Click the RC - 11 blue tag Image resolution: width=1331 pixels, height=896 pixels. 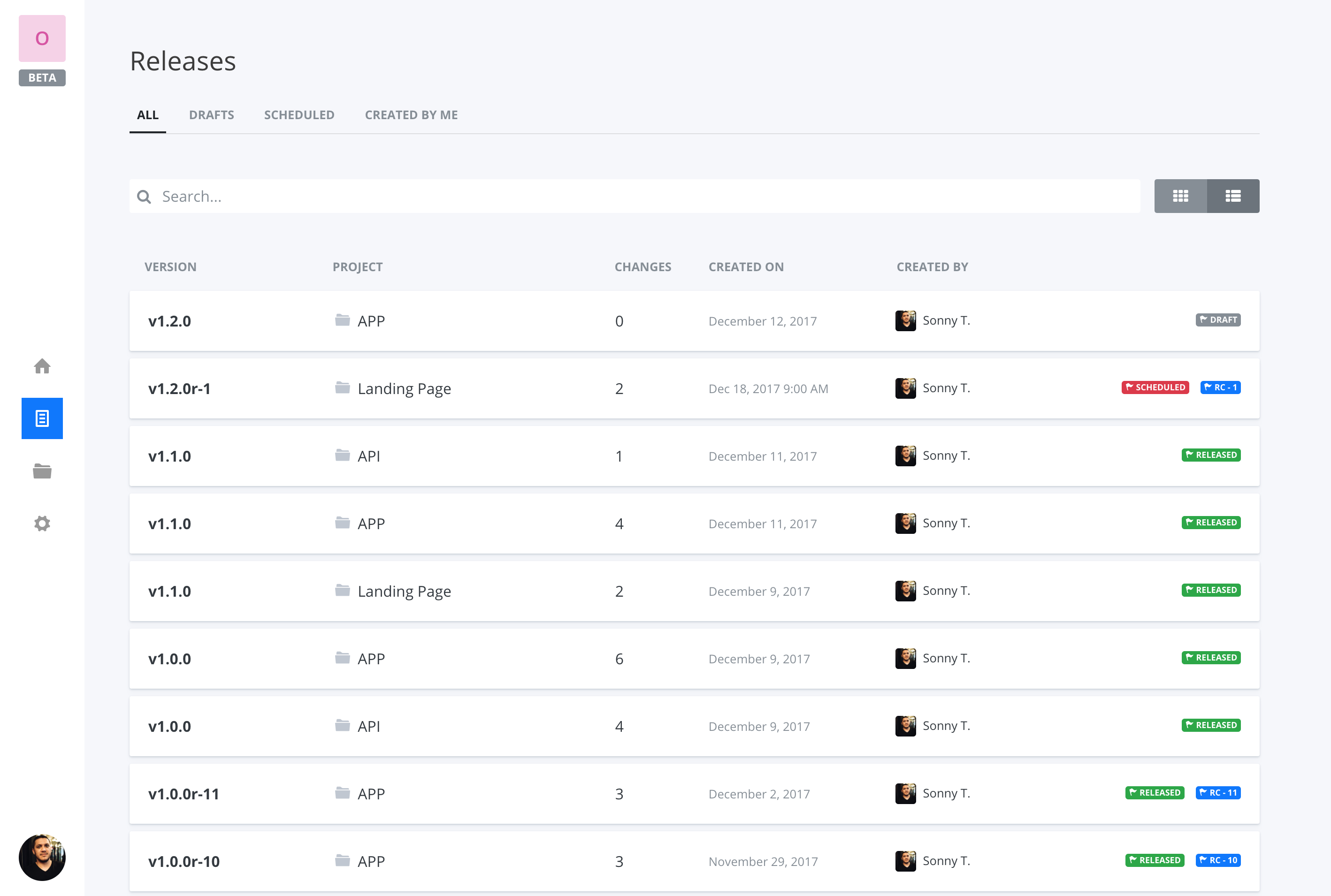click(x=1218, y=793)
